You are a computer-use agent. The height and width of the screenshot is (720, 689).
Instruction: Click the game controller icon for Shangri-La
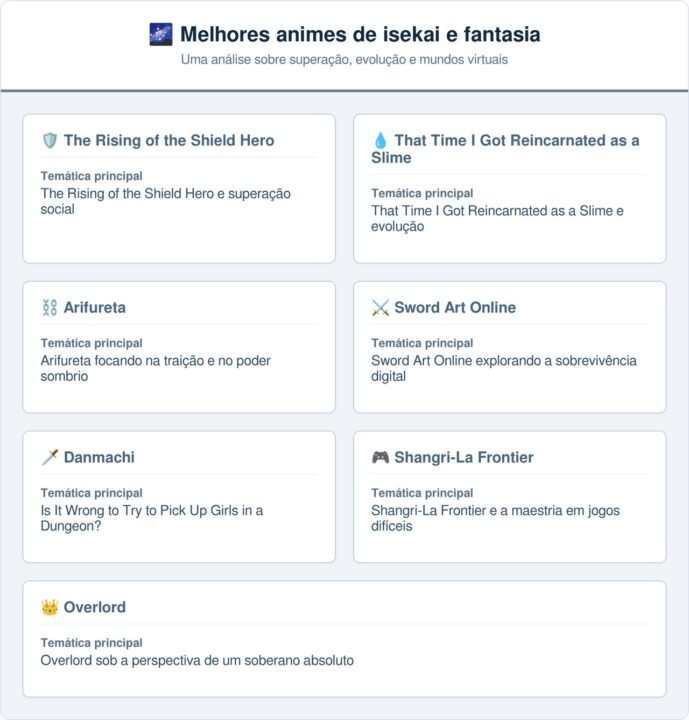click(x=380, y=458)
